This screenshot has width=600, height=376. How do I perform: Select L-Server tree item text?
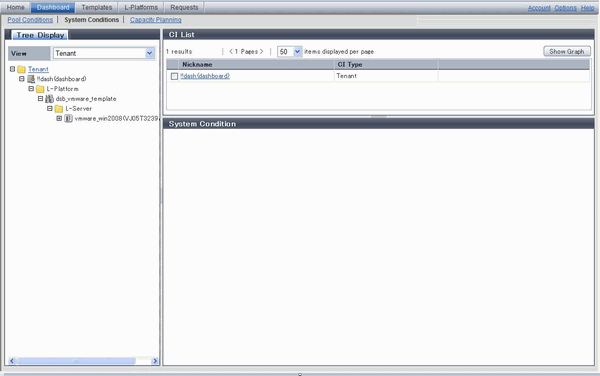(x=78, y=109)
